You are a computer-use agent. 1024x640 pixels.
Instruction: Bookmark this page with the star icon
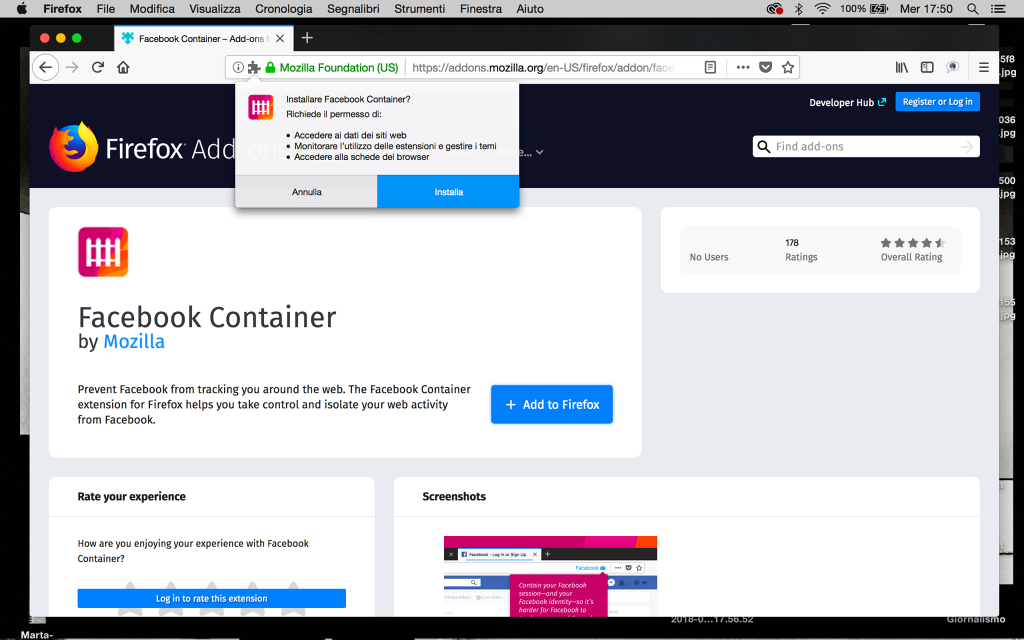click(788, 67)
